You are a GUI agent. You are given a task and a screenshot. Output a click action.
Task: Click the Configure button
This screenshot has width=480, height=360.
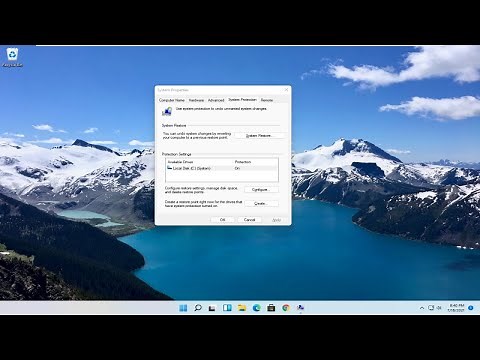261,190
